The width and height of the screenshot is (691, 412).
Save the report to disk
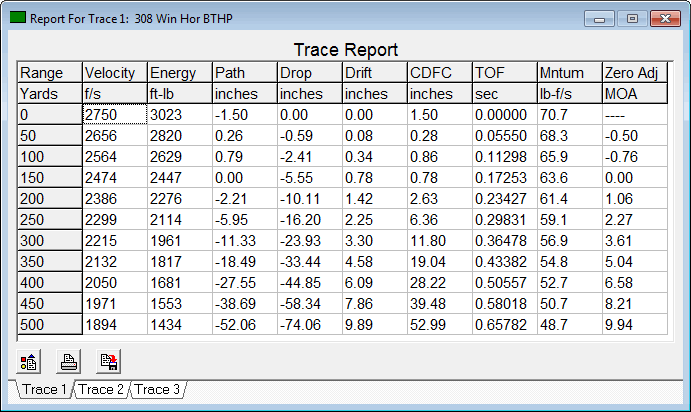(x=108, y=361)
